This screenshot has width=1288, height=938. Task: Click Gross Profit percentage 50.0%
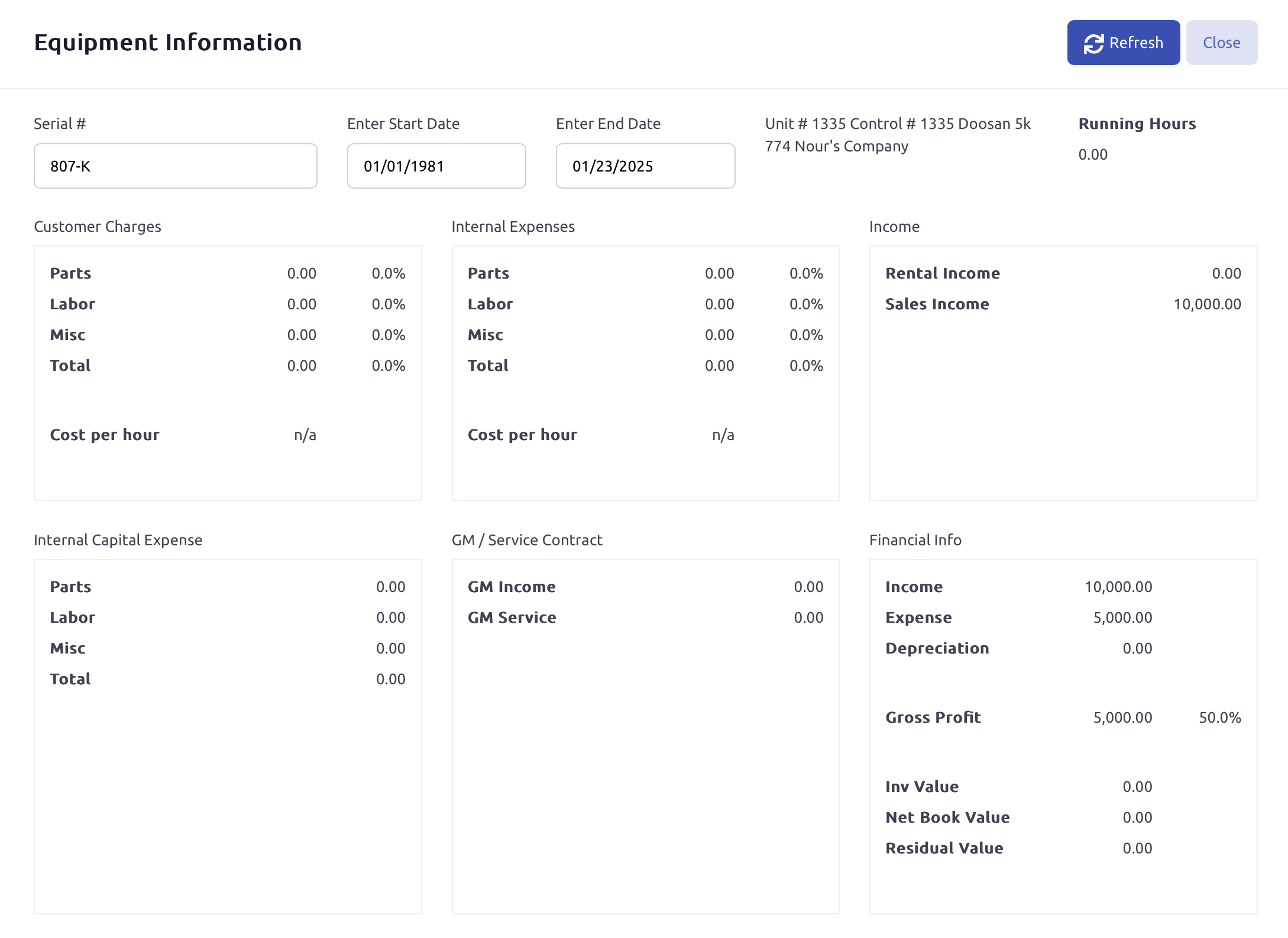coord(1219,718)
